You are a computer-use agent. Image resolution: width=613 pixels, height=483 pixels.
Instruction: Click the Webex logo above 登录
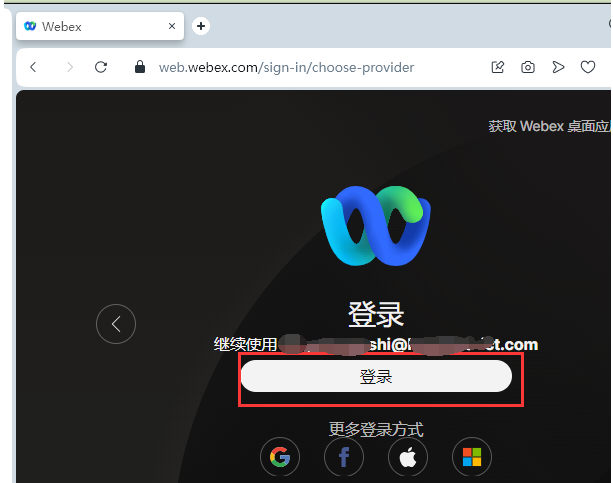376,226
